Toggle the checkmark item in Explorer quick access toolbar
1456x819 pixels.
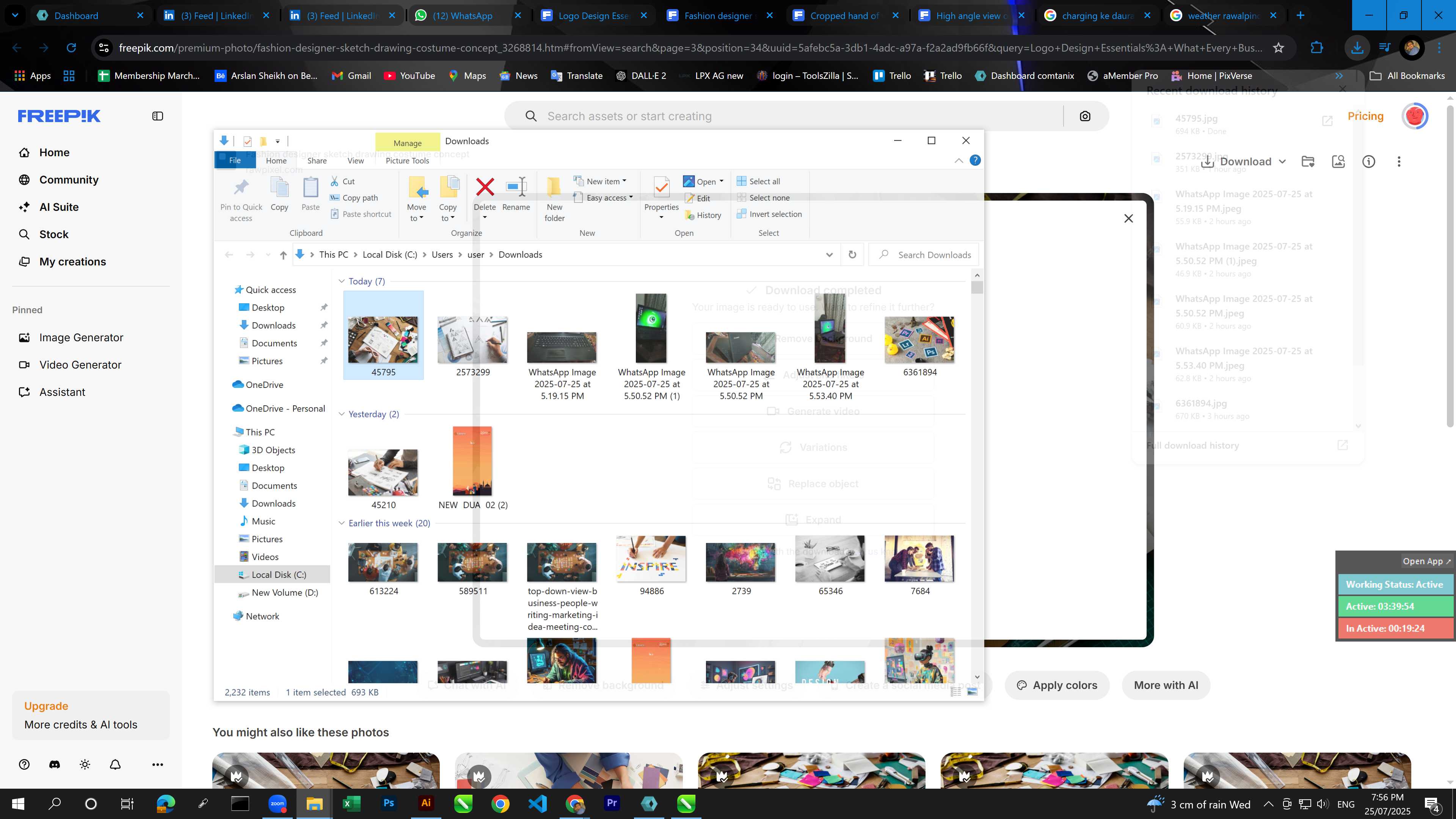point(247,141)
